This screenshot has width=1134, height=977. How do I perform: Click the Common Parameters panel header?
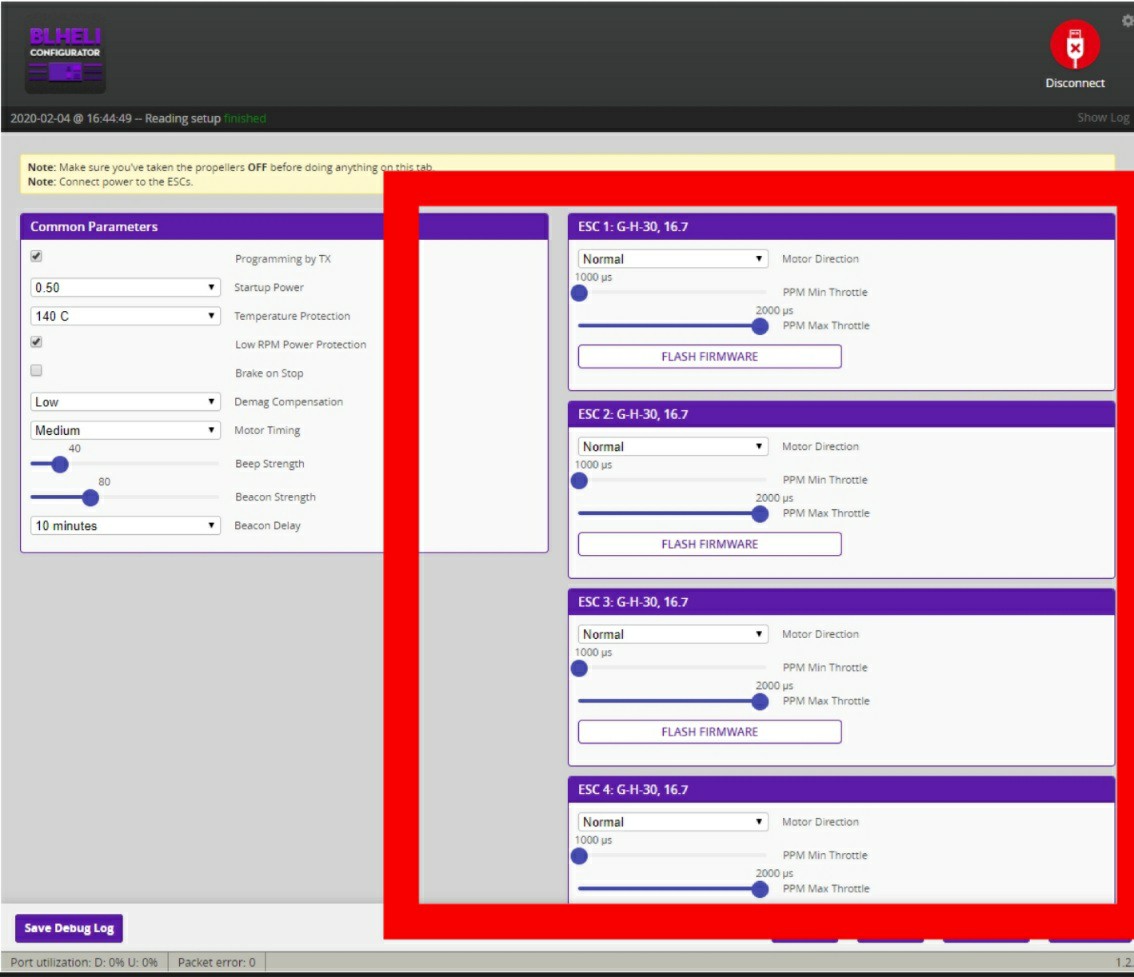tap(284, 226)
